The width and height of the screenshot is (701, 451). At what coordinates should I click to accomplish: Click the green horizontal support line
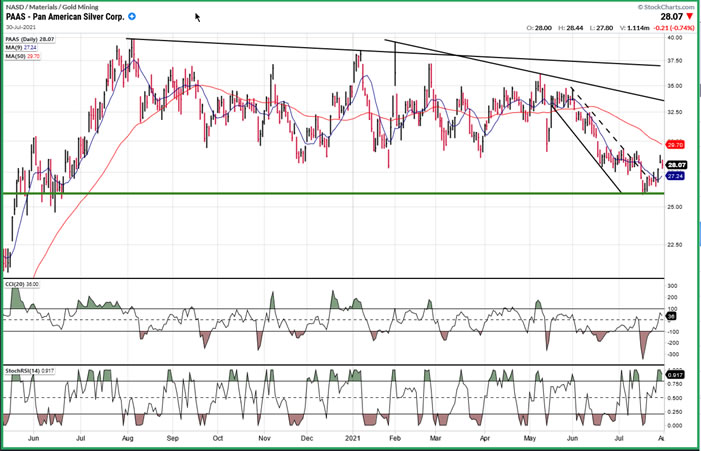point(300,193)
